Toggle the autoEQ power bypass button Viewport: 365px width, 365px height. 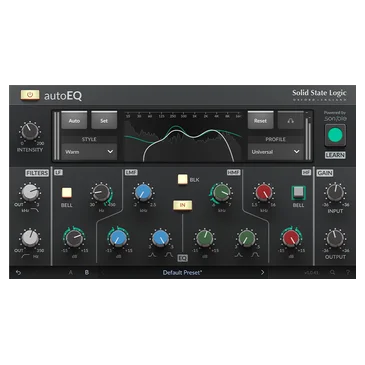coord(30,95)
